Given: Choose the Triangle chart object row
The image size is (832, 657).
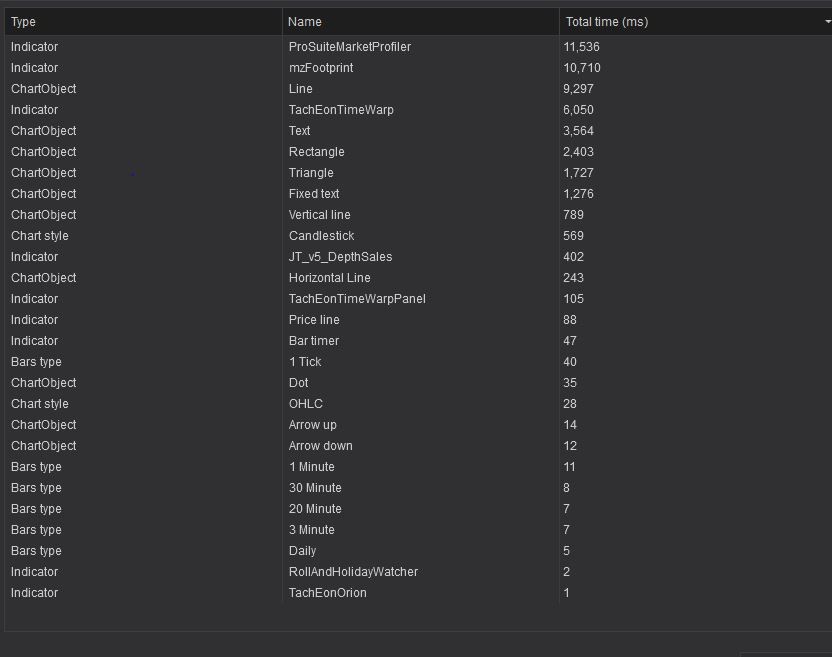Looking at the screenshot, I should tap(311, 173).
